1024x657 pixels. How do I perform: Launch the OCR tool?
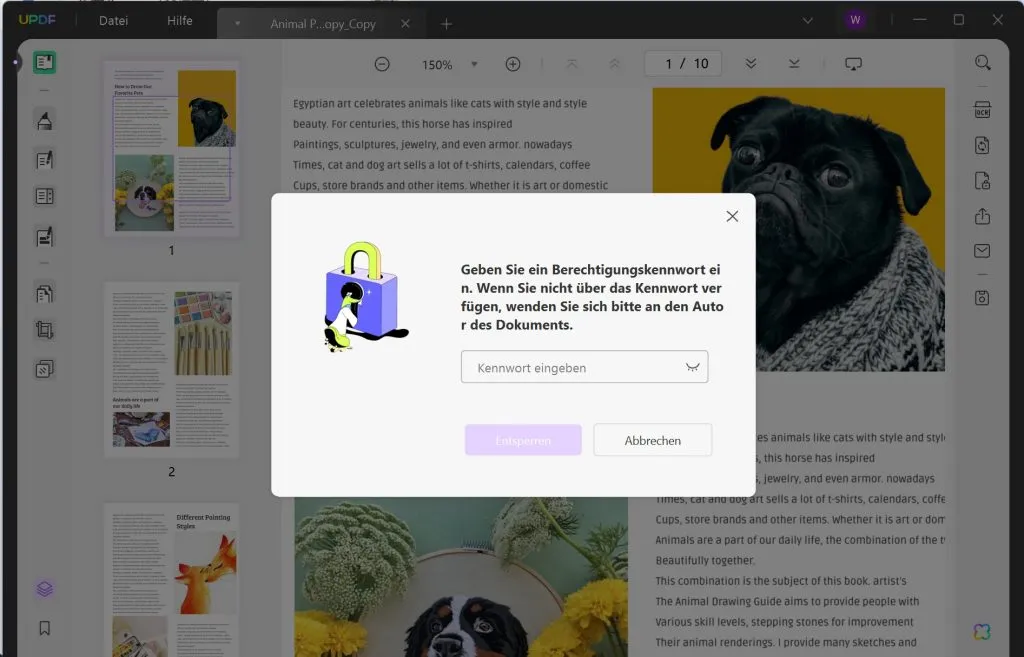[x=981, y=110]
